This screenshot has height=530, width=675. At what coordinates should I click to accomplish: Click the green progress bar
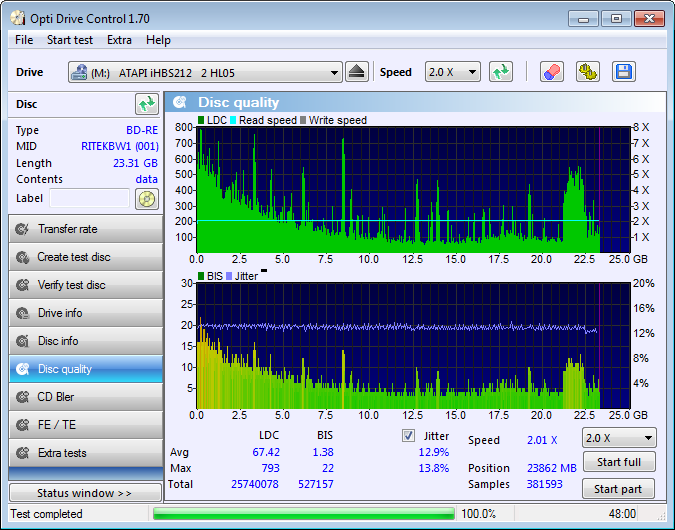tap(303, 514)
